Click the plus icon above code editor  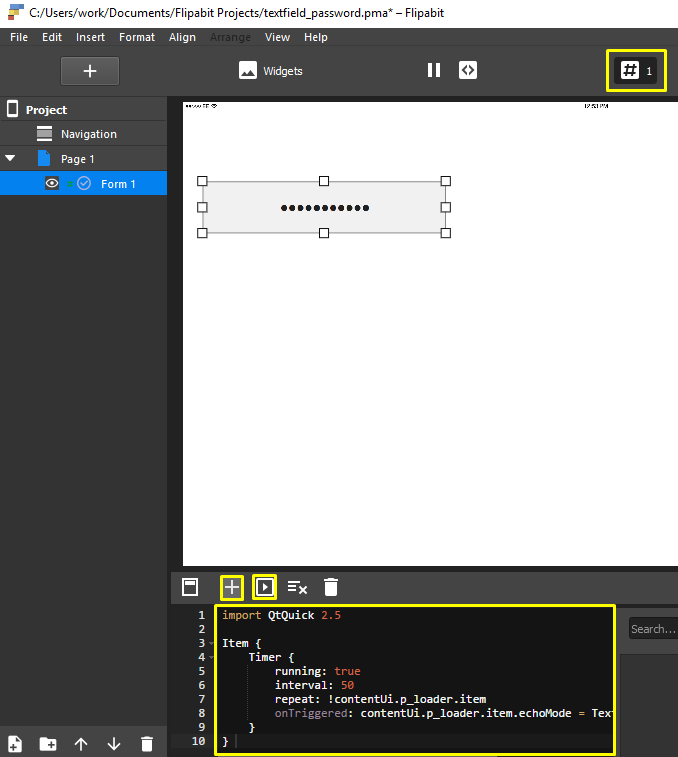(232, 587)
